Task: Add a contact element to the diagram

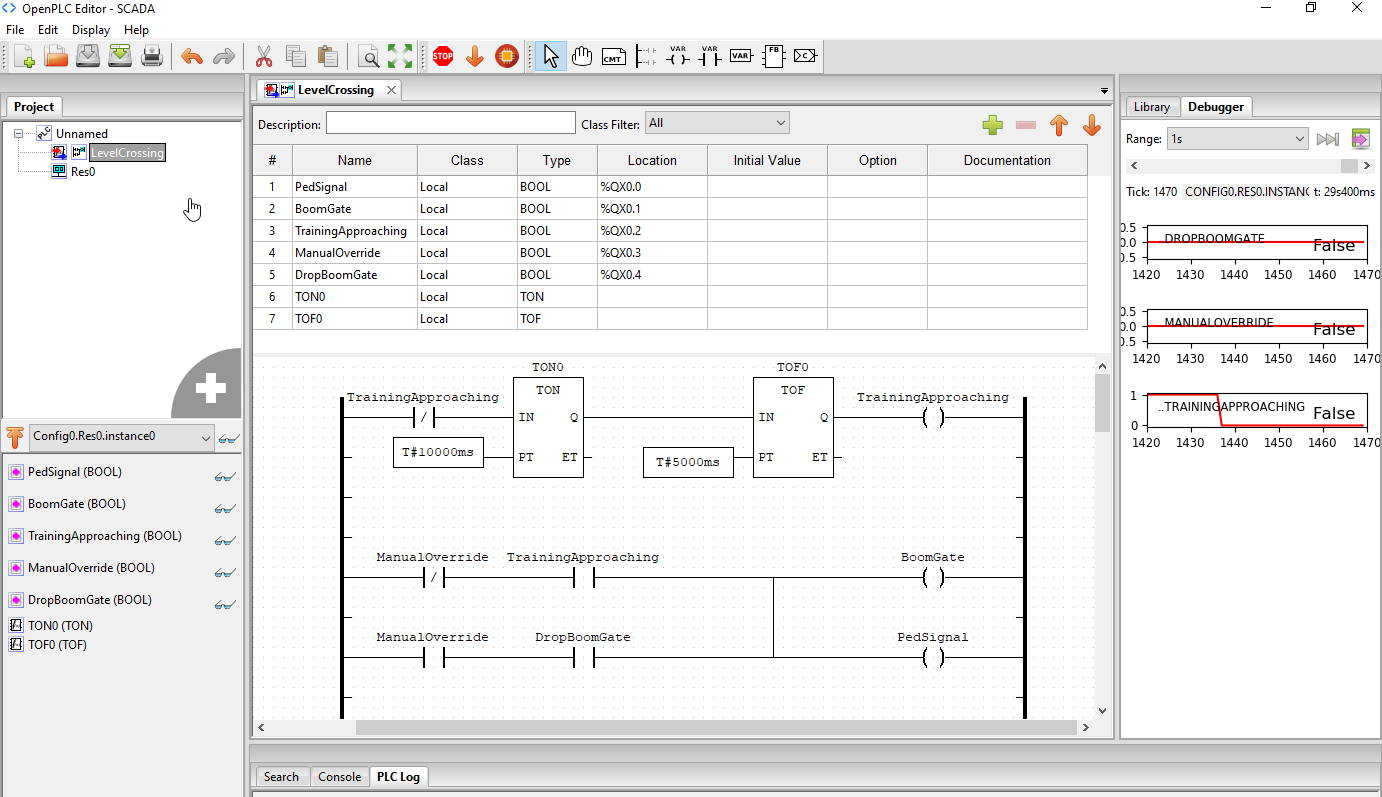Action: (710, 57)
